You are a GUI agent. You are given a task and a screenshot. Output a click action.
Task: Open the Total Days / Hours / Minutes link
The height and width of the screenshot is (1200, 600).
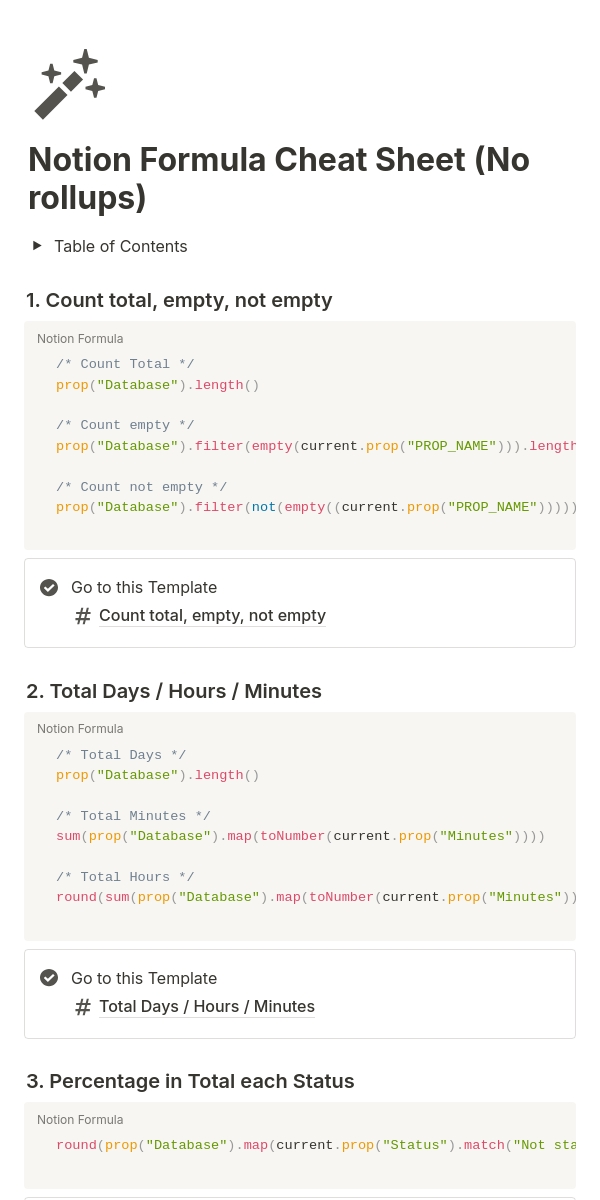pos(206,1007)
